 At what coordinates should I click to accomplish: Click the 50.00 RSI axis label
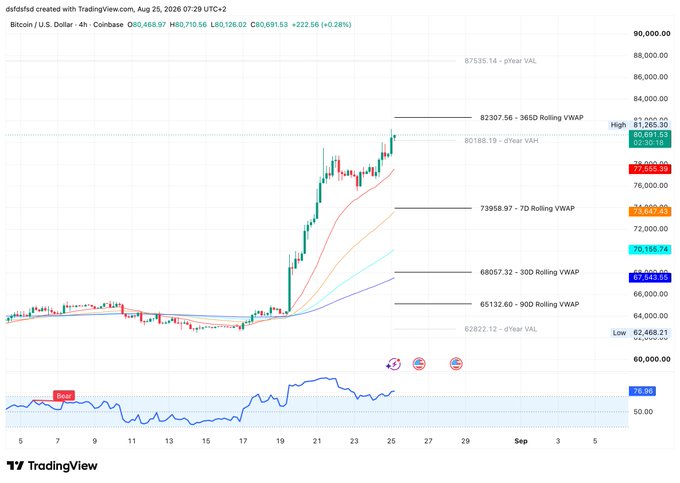pyautogui.click(x=643, y=412)
